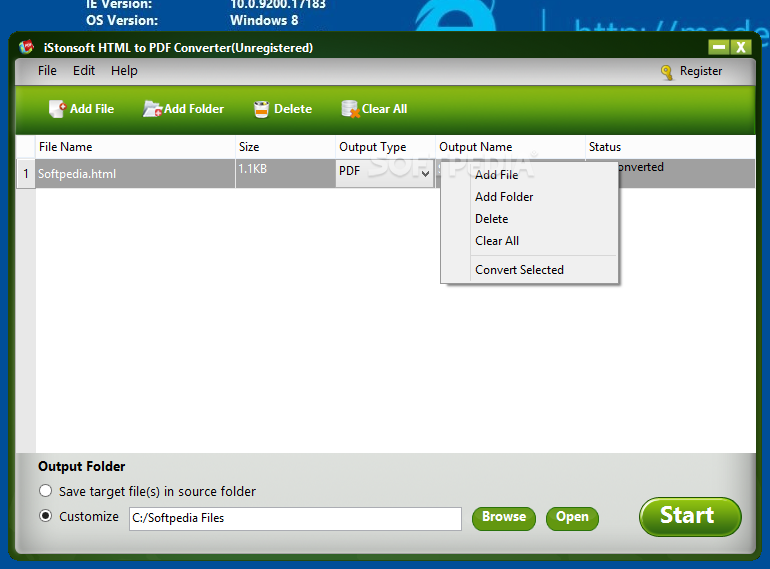The image size is (770, 569).
Task: Click the Register key icon
Action: point(666,72)
